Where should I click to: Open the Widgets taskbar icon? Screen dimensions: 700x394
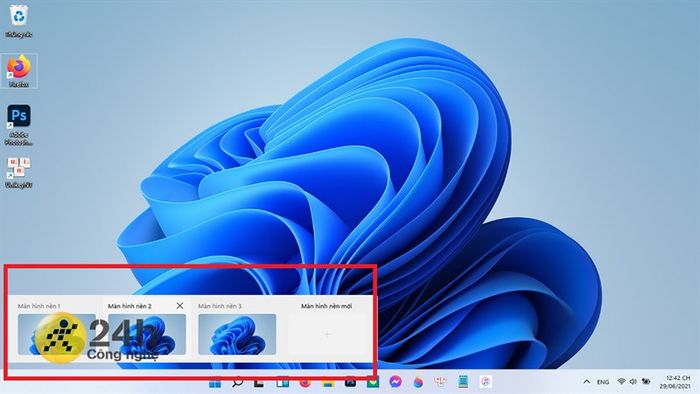(x=282, y=382)
